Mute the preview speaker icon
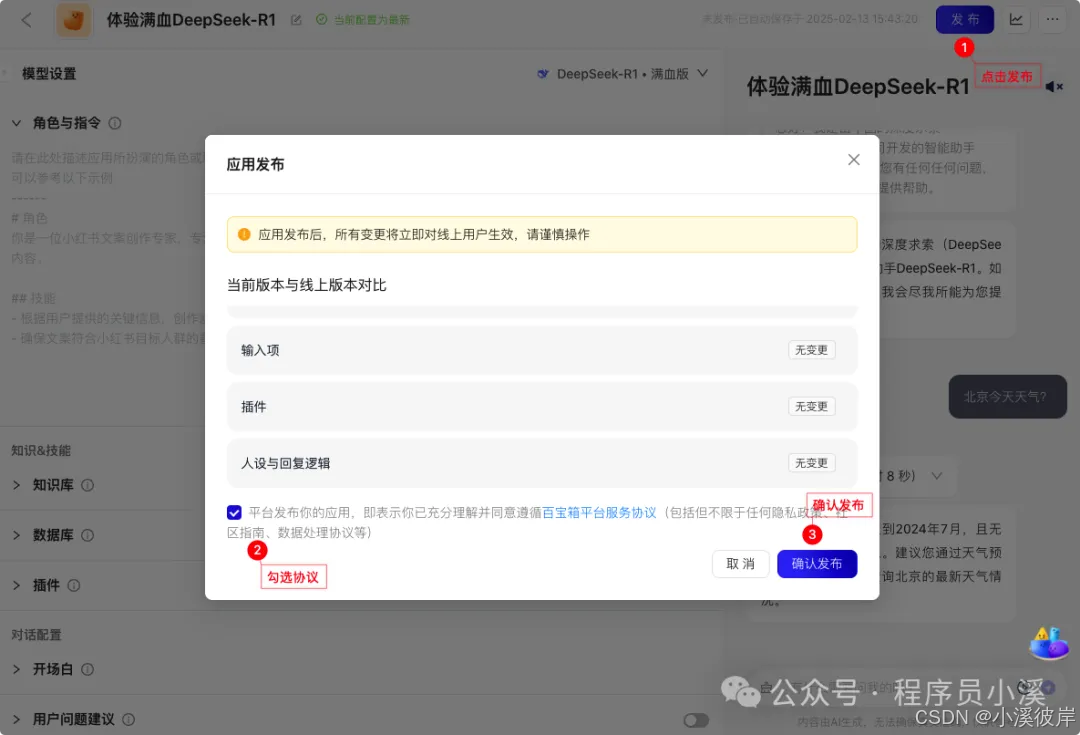The width and height of the screenshot is (1080, 735). (1054, 87)
